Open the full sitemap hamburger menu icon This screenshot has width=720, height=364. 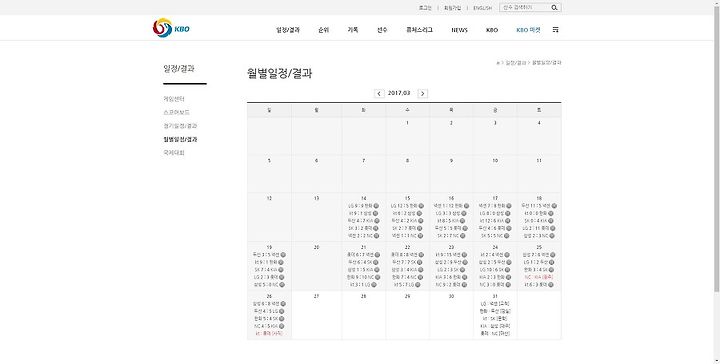(x=556, y=29)
